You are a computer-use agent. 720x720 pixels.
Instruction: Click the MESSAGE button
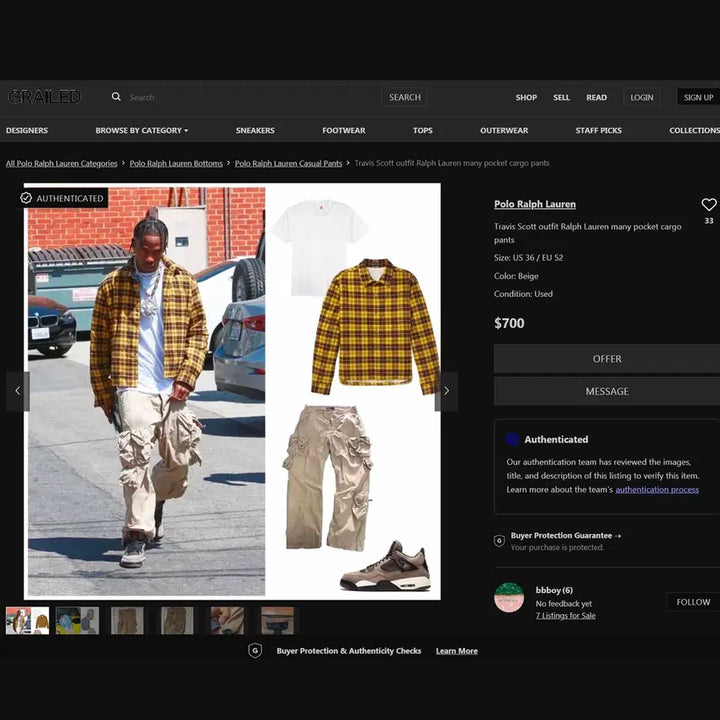pos(607,391)
